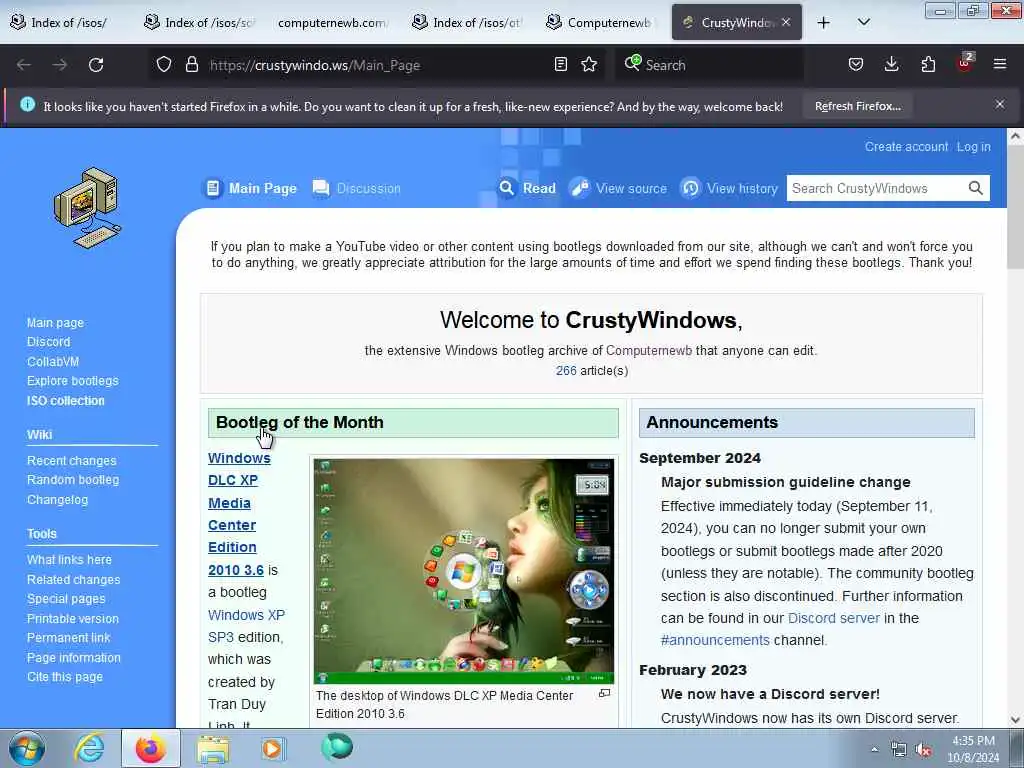Open the ISO collection sidebar link
Screen dimensions: 1024x768
point(65,400)
